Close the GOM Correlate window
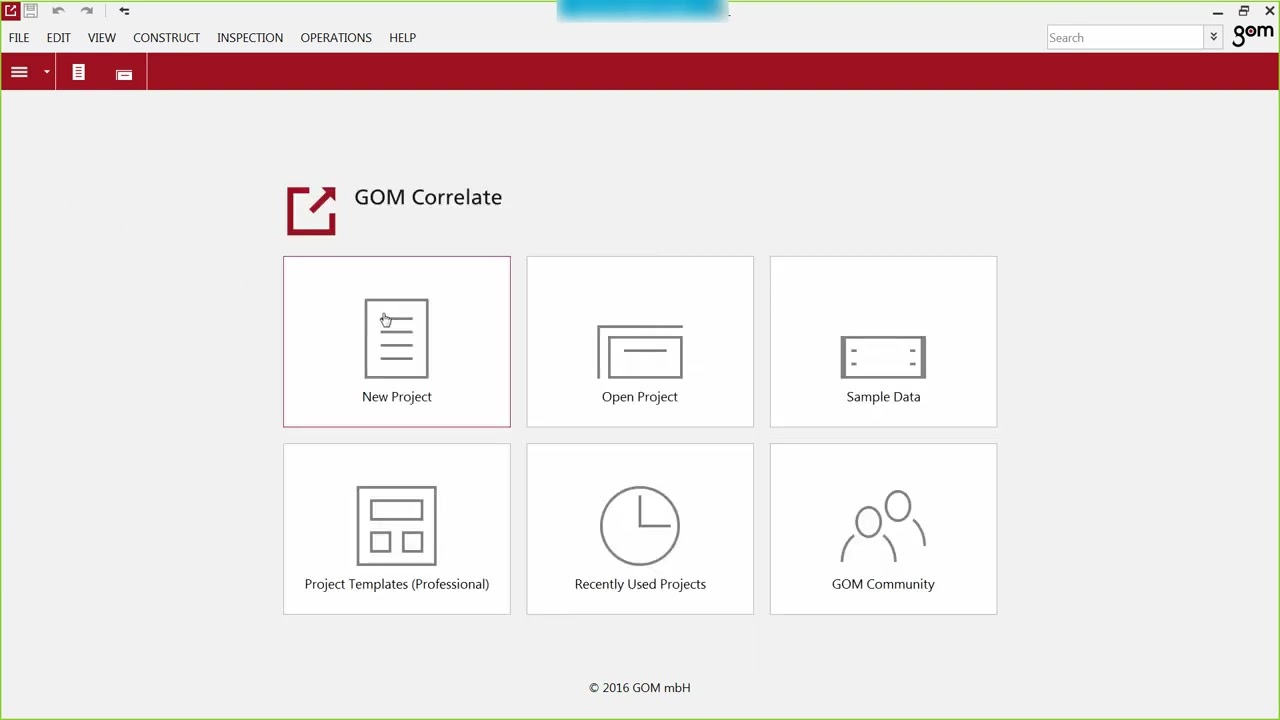The image size is (1280, 720). click(1269, 11)
